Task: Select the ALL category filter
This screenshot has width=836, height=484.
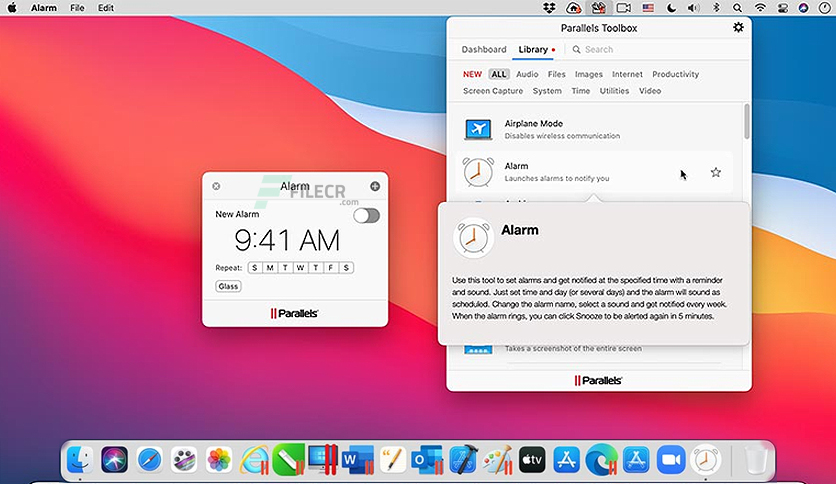Action: pyautogui.click(x=499, y=74)
